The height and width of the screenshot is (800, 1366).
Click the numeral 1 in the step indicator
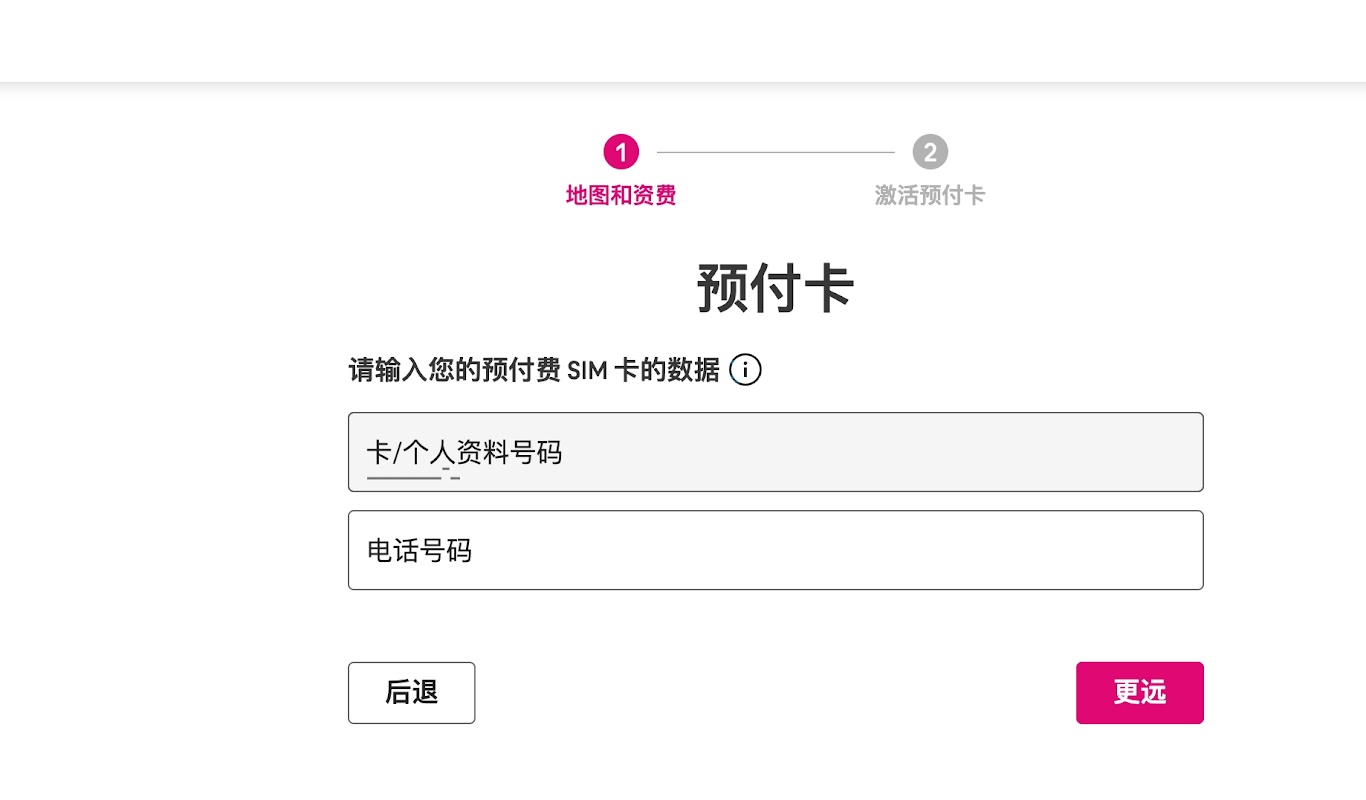point(621,153)
